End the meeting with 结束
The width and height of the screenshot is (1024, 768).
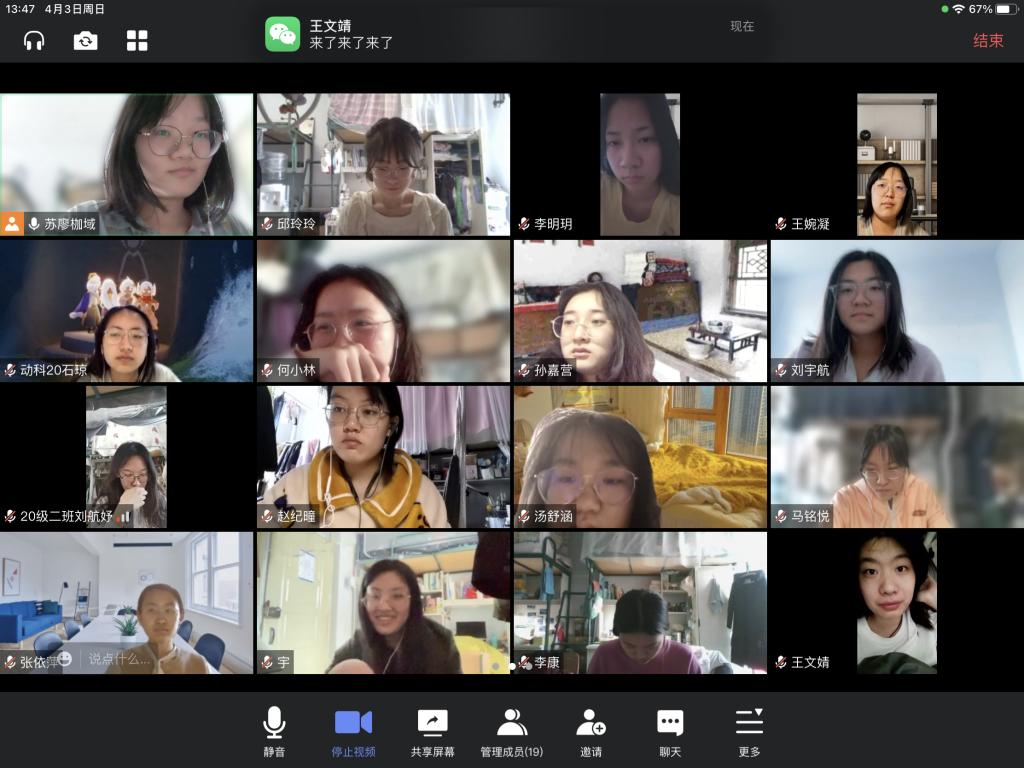click(988, 41)
